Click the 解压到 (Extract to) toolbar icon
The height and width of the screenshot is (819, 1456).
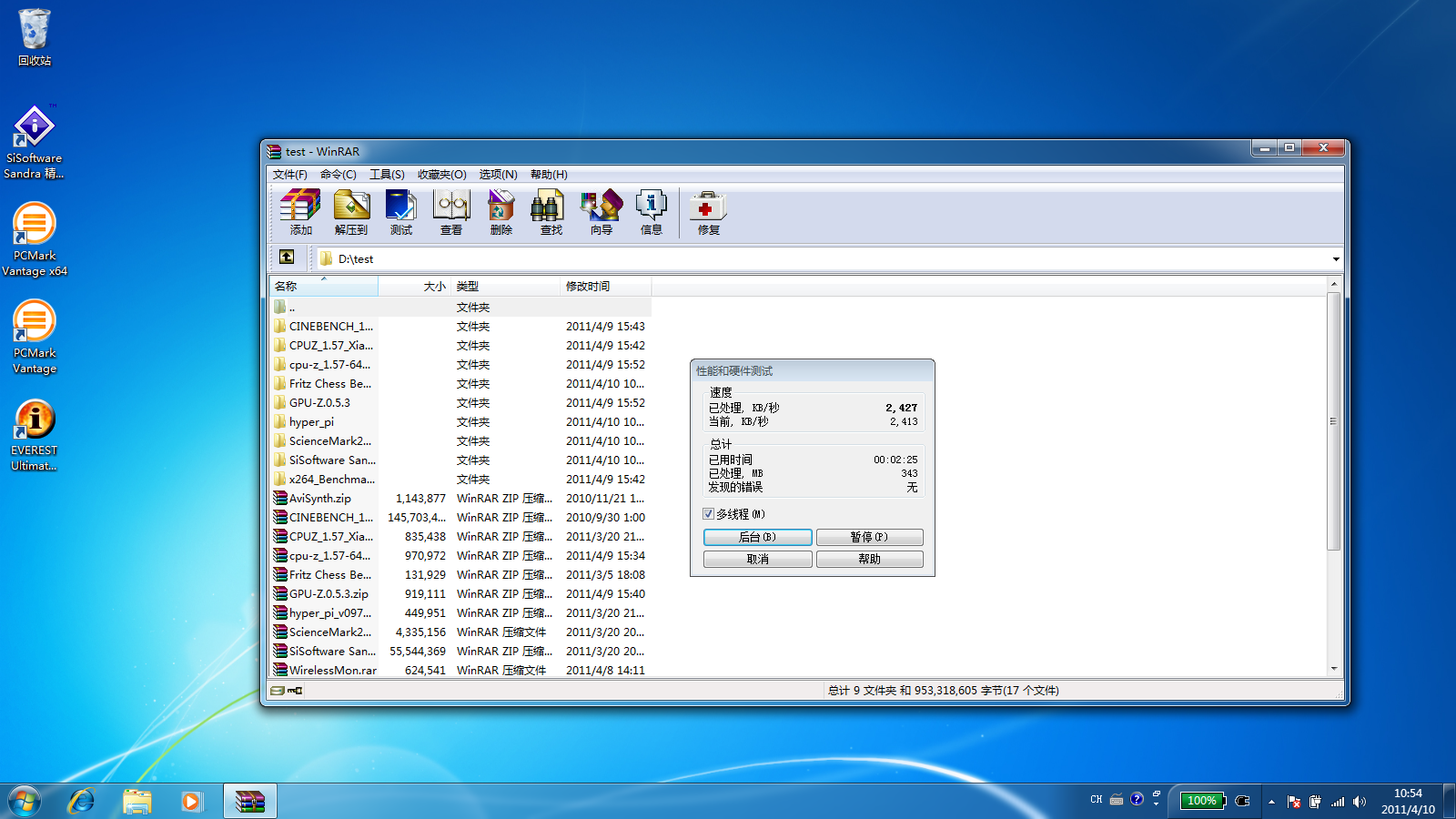point(351,212)
